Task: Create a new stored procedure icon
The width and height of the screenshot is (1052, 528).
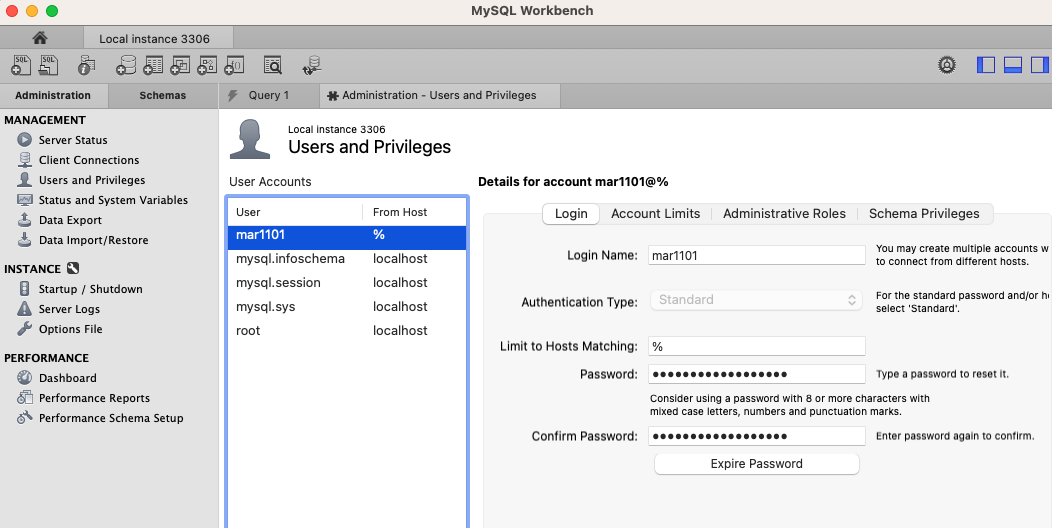Action: (207, 65)
